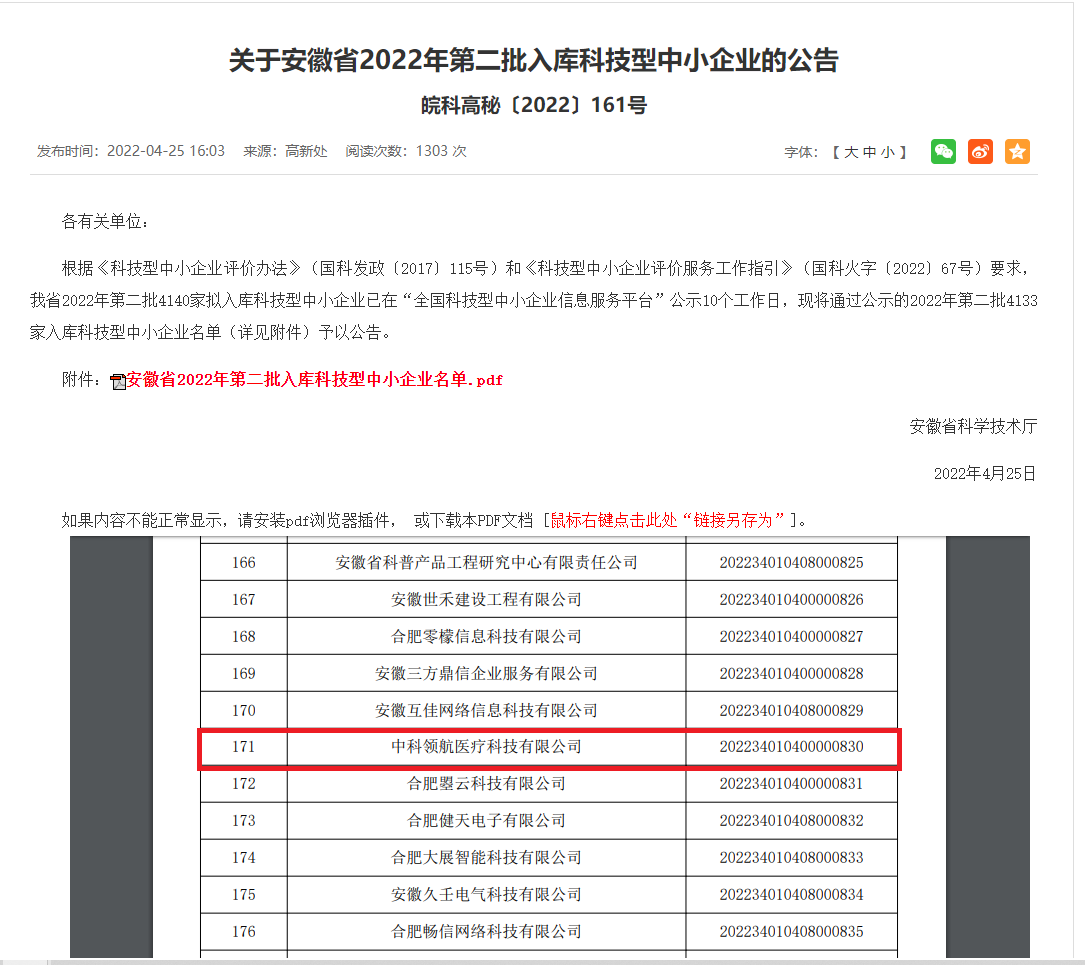Screen dimensions: 1085x965
Task: Select the page title 关于安徽省2022年第二批入库科技型中小企业的公告
Action: (534, 60)
